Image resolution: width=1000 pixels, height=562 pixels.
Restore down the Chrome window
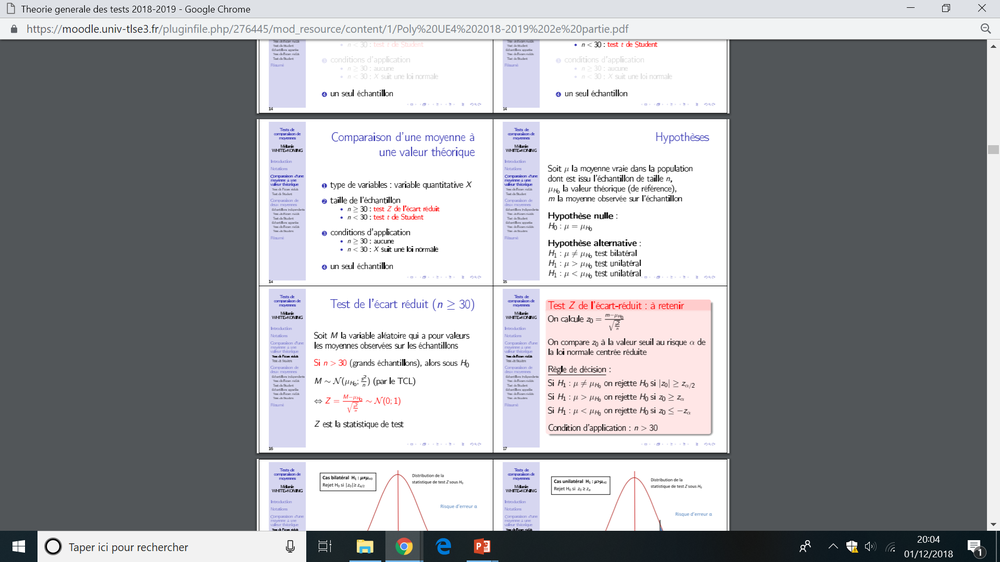coord(946,8)
